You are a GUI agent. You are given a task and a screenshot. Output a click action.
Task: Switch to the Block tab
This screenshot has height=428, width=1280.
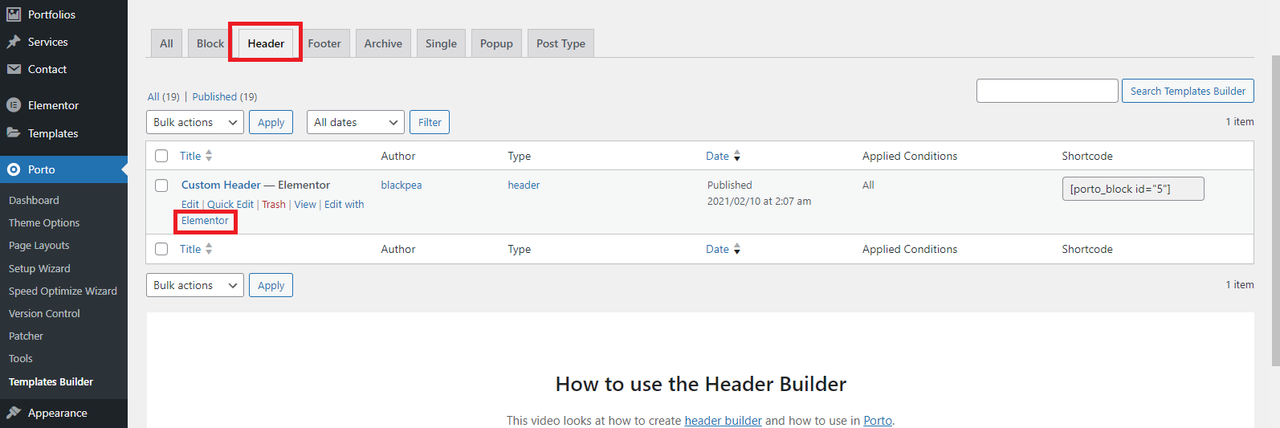point(210,43)
